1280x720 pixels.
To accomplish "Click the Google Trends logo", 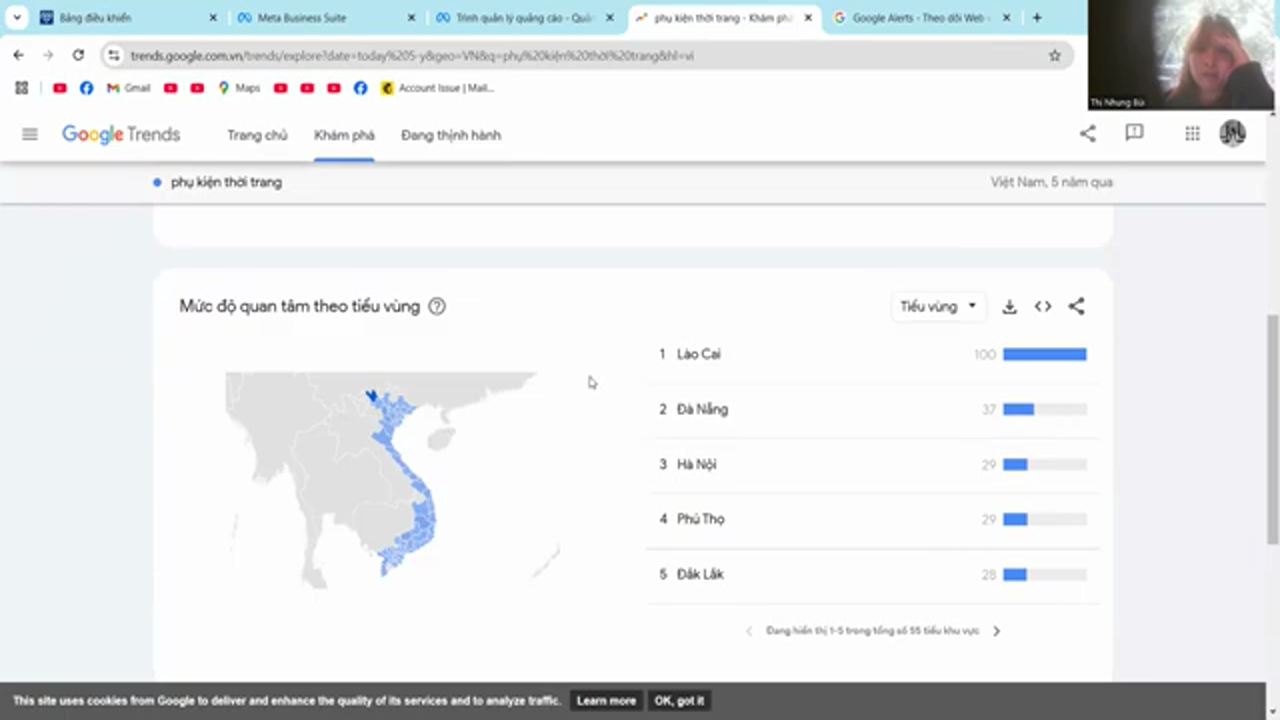I will pyautogui.click(x=121, y=134).
